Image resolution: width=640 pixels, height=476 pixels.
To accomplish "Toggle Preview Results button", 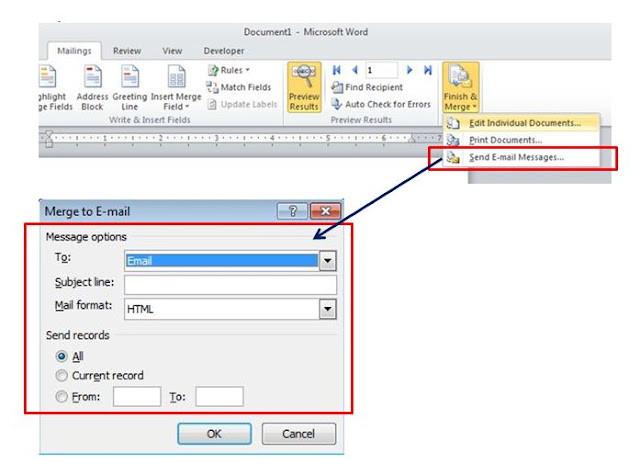I will pos(304,87).
